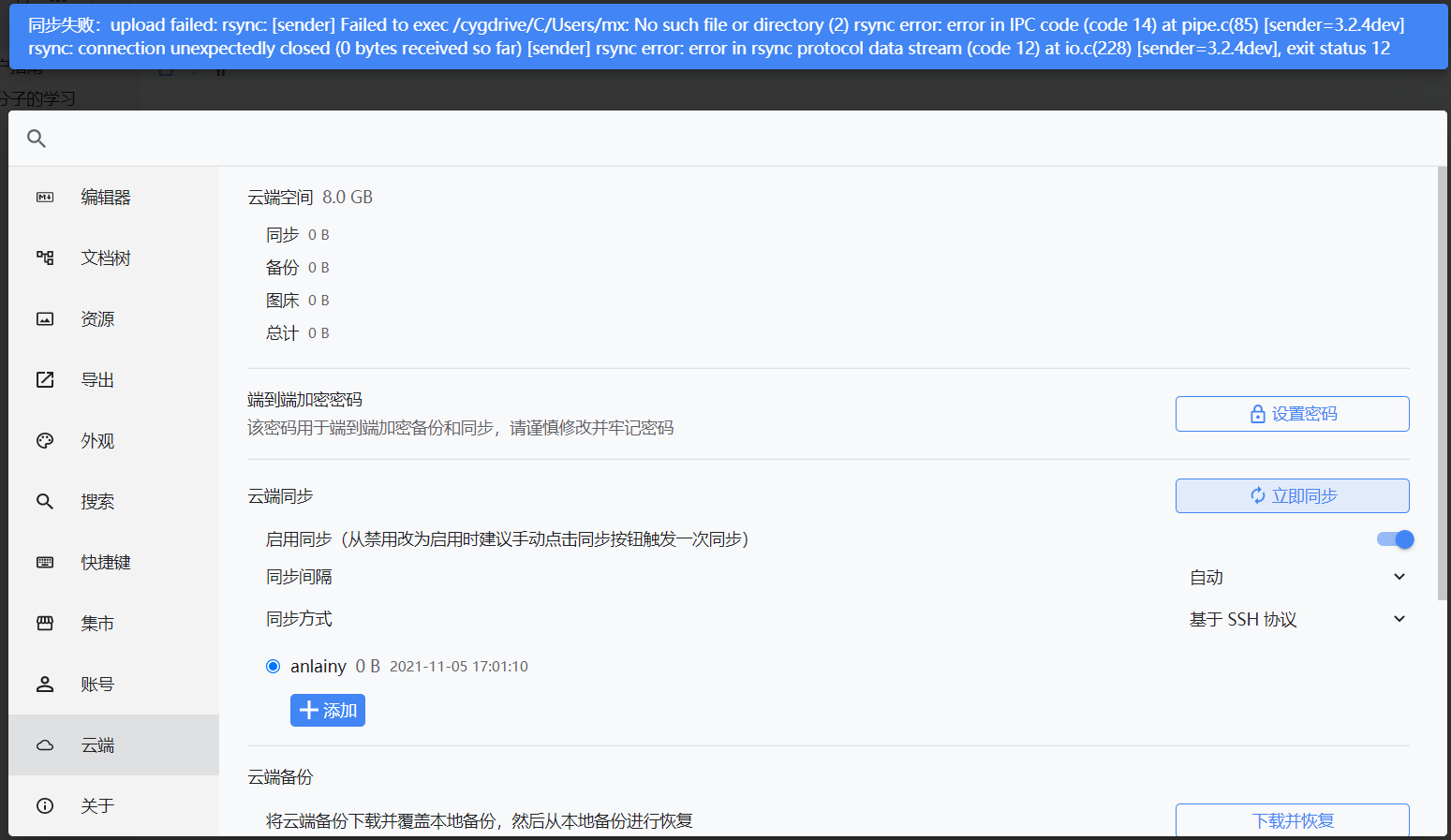1451x840 pixels.
Task: Click the search magnifier icon in settings
Action: click(37, 139)
